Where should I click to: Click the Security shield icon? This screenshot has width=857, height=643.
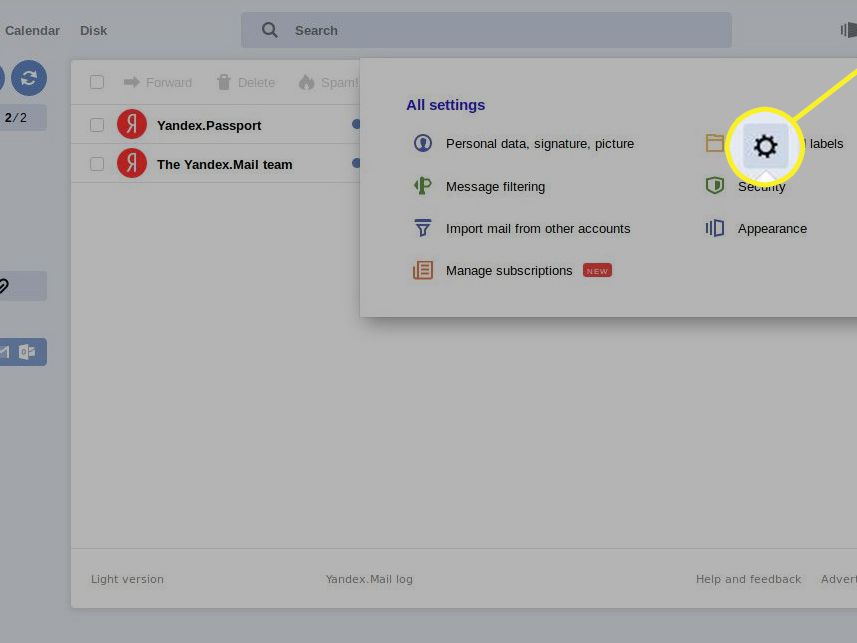click(x=714, y=186)
